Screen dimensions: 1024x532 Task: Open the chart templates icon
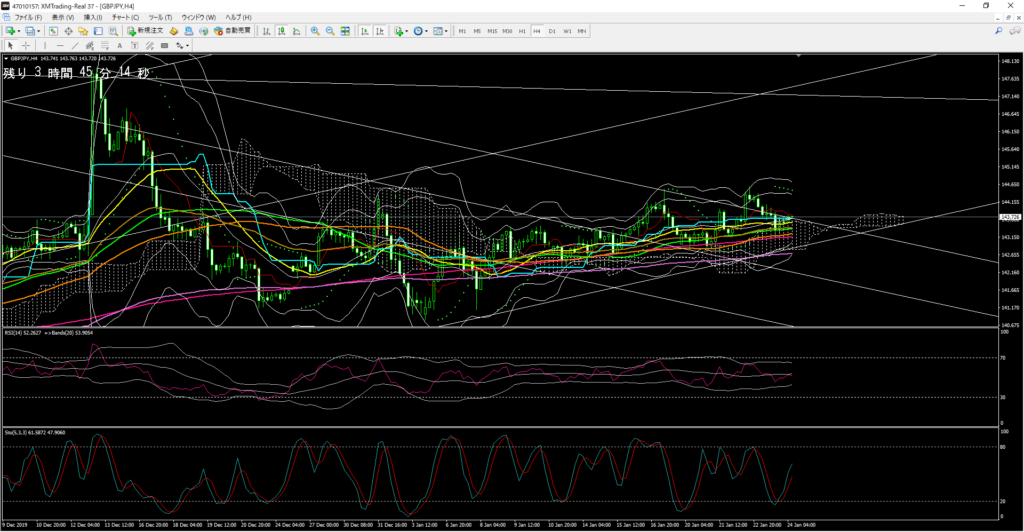coord(438,31)
